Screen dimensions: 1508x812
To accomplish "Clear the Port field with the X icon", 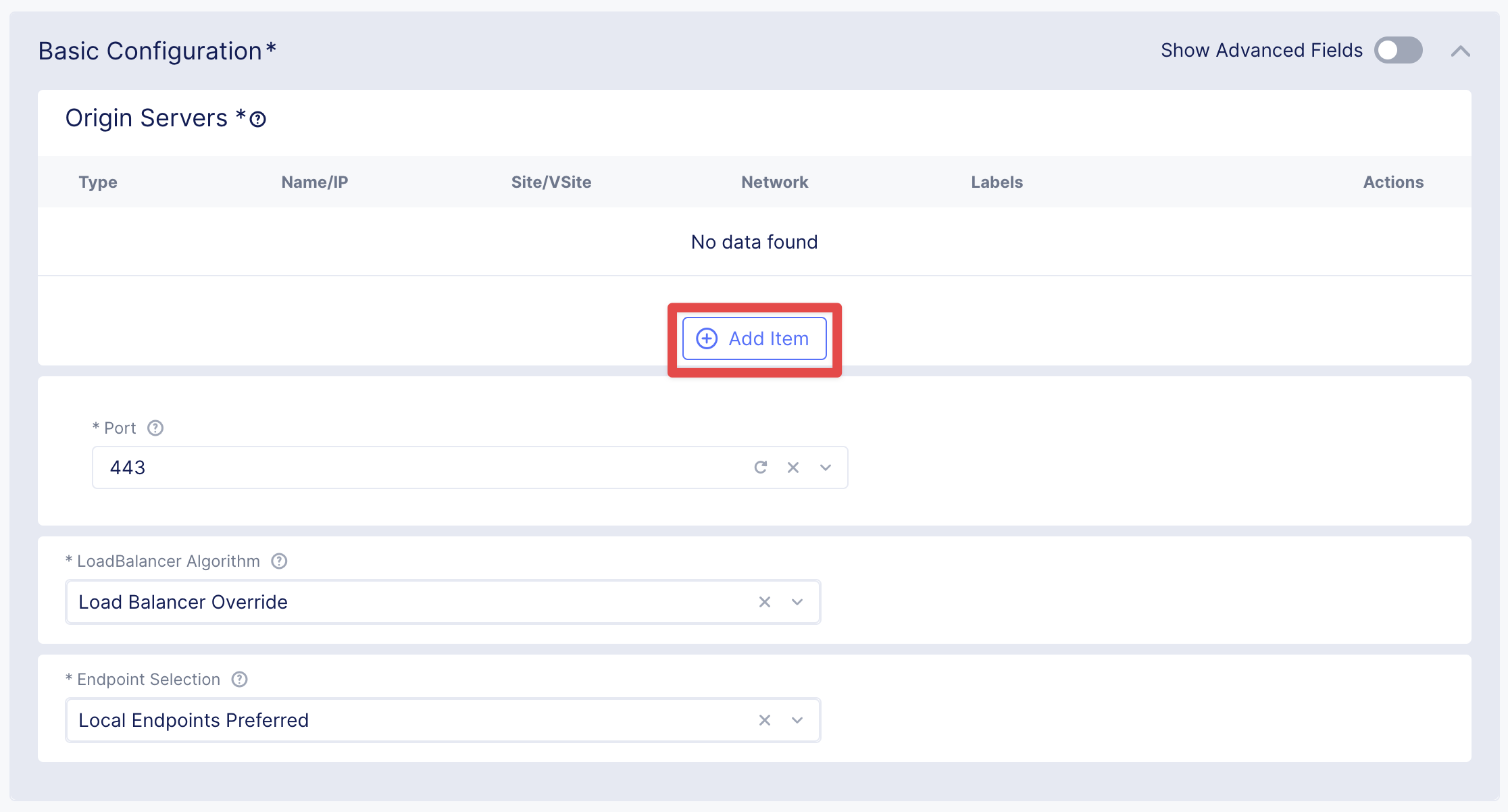I will [793, 467].
